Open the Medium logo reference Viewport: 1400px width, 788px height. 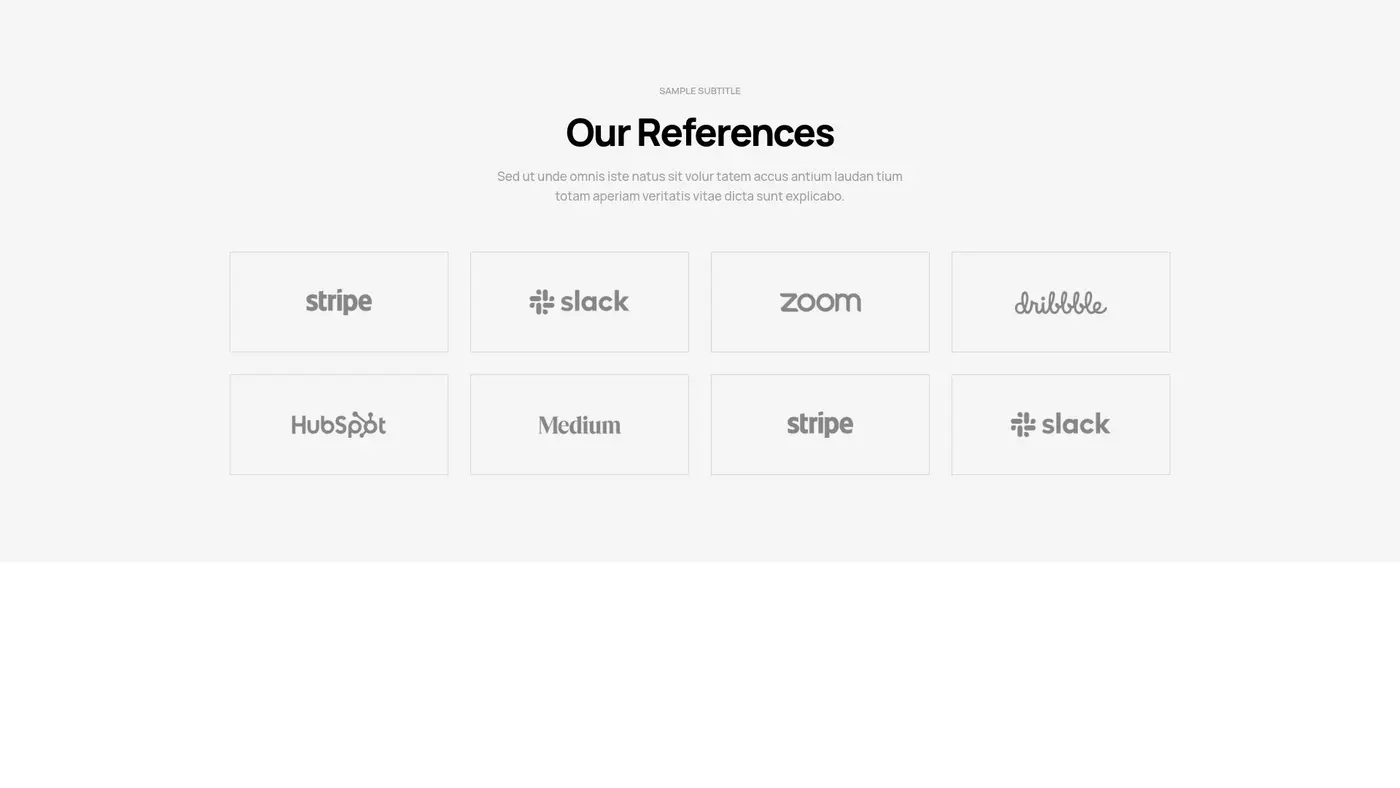click(x=579, y=425)
